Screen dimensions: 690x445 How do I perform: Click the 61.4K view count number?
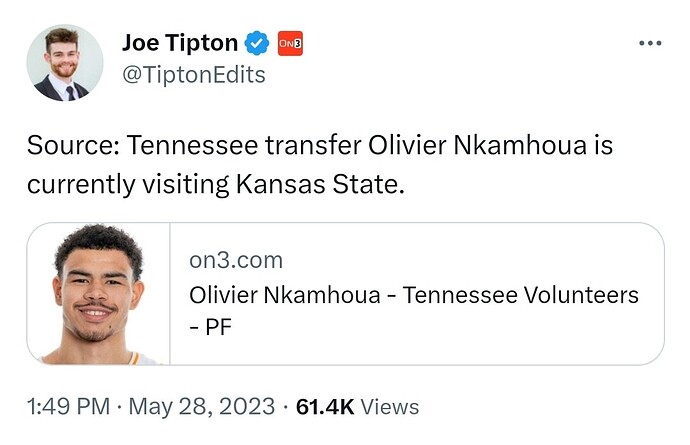point(325,407)
